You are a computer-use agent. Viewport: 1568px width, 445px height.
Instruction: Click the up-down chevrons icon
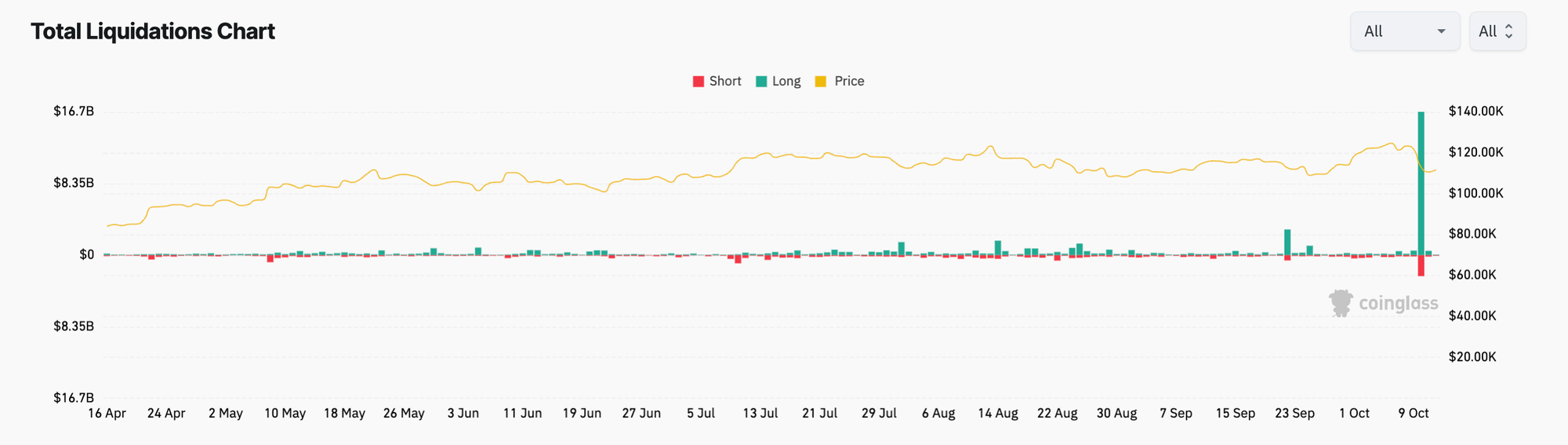point(1509,31)
